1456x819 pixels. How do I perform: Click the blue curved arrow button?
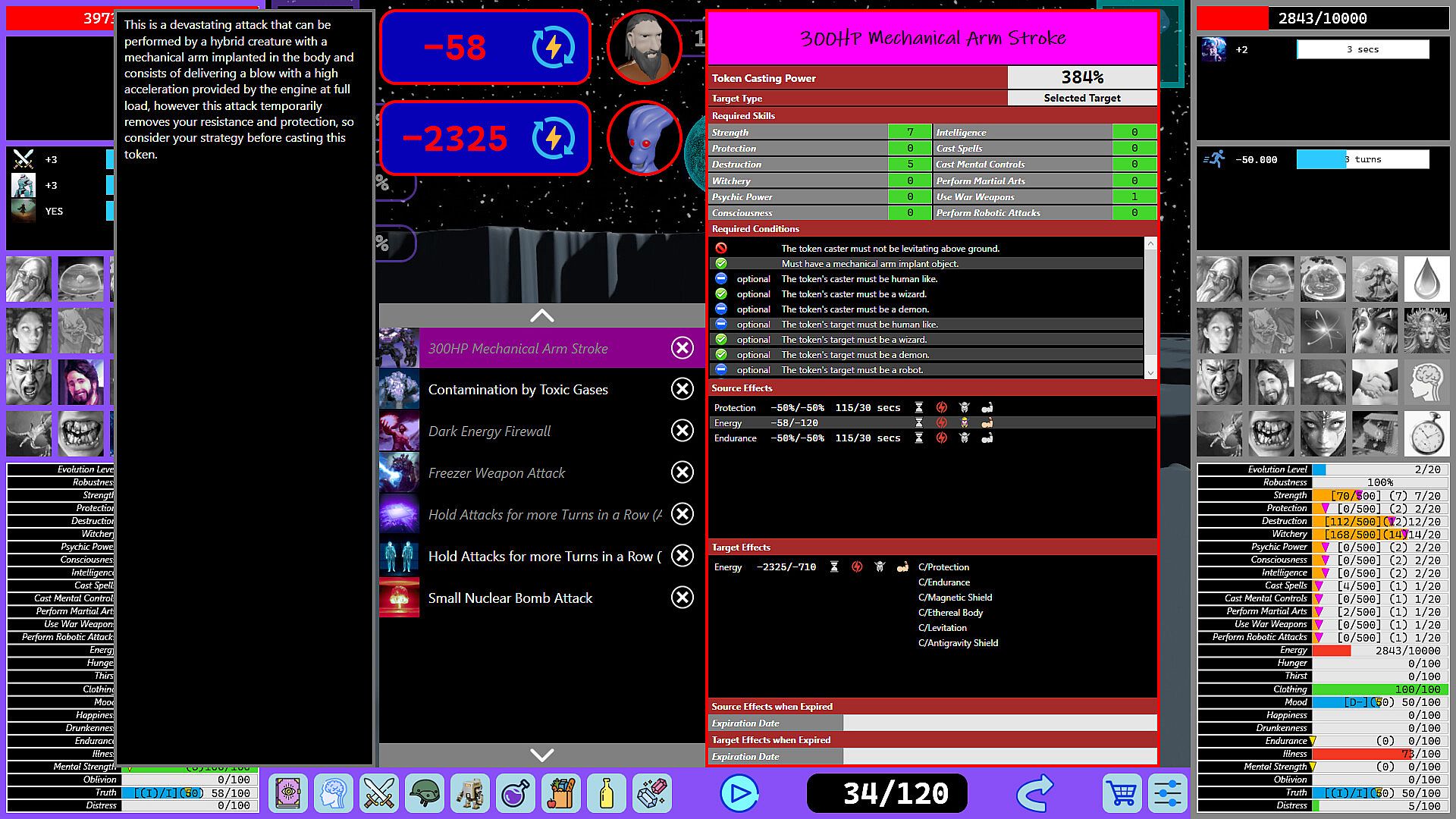coord(1034,794)
